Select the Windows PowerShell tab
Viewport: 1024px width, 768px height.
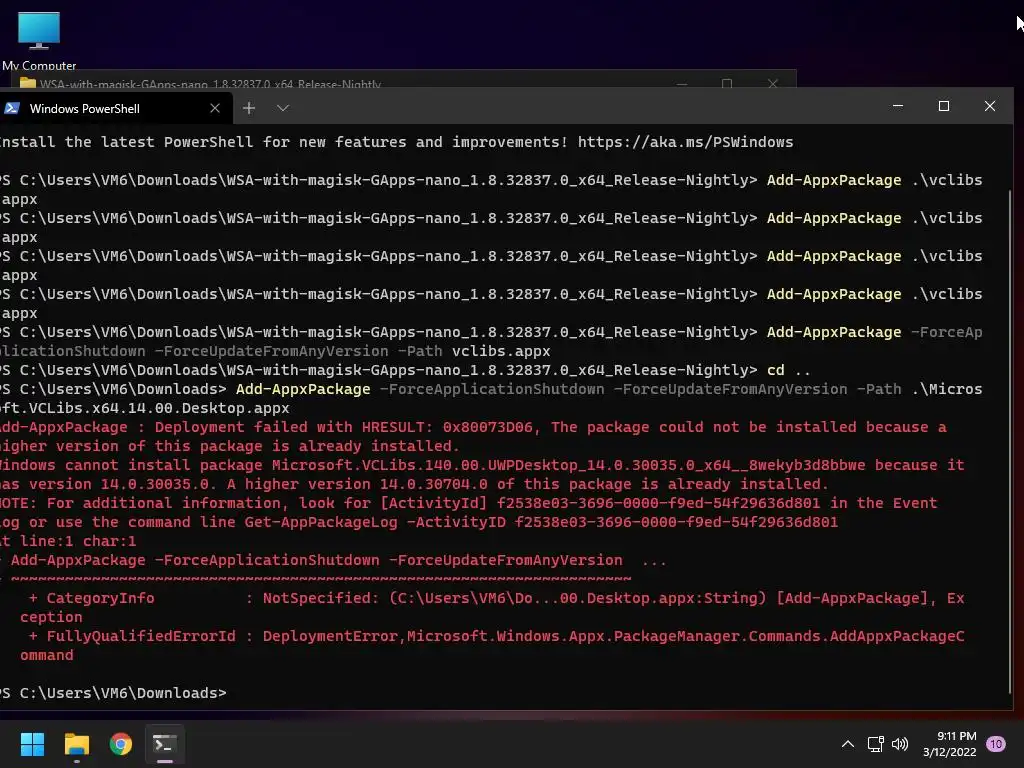coord(116,108)
